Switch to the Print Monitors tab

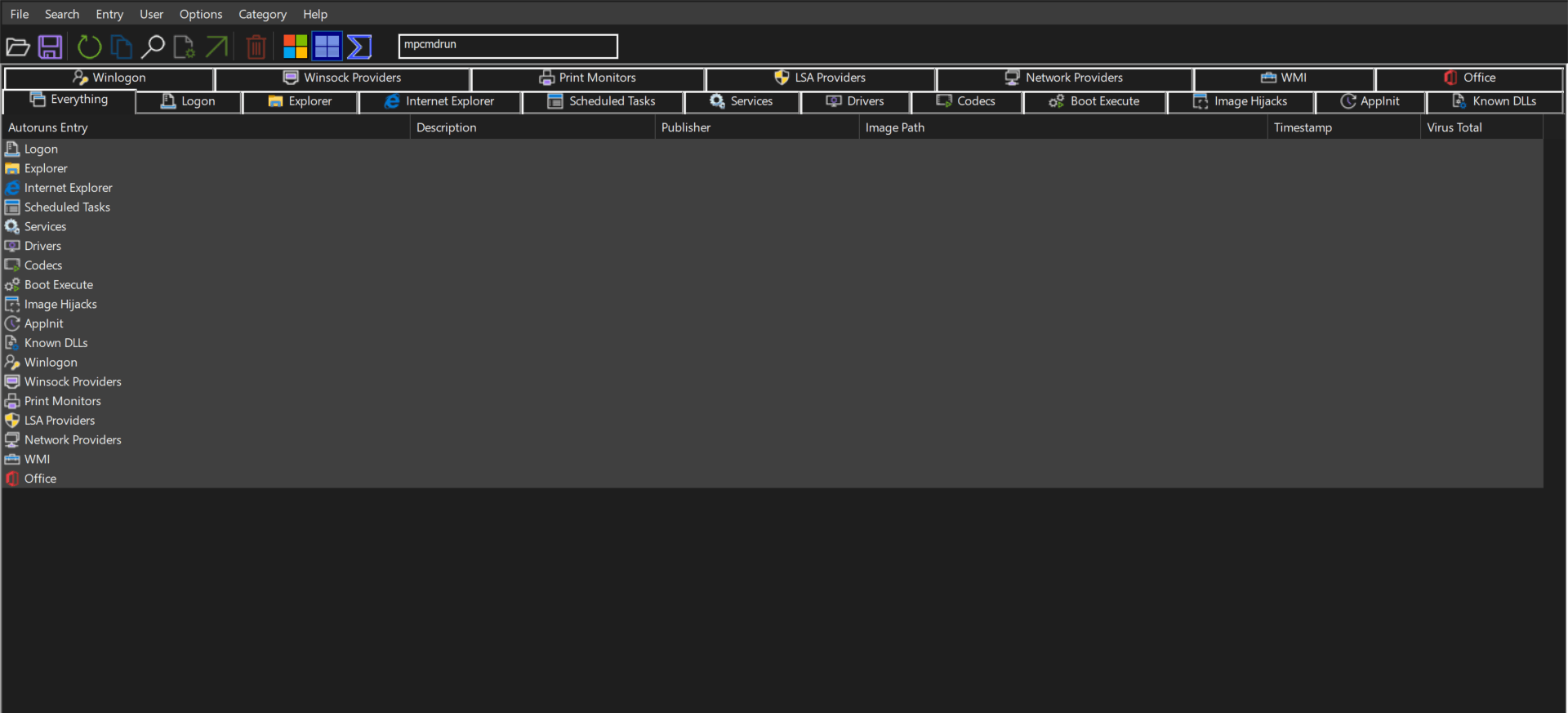pos(587,78)
